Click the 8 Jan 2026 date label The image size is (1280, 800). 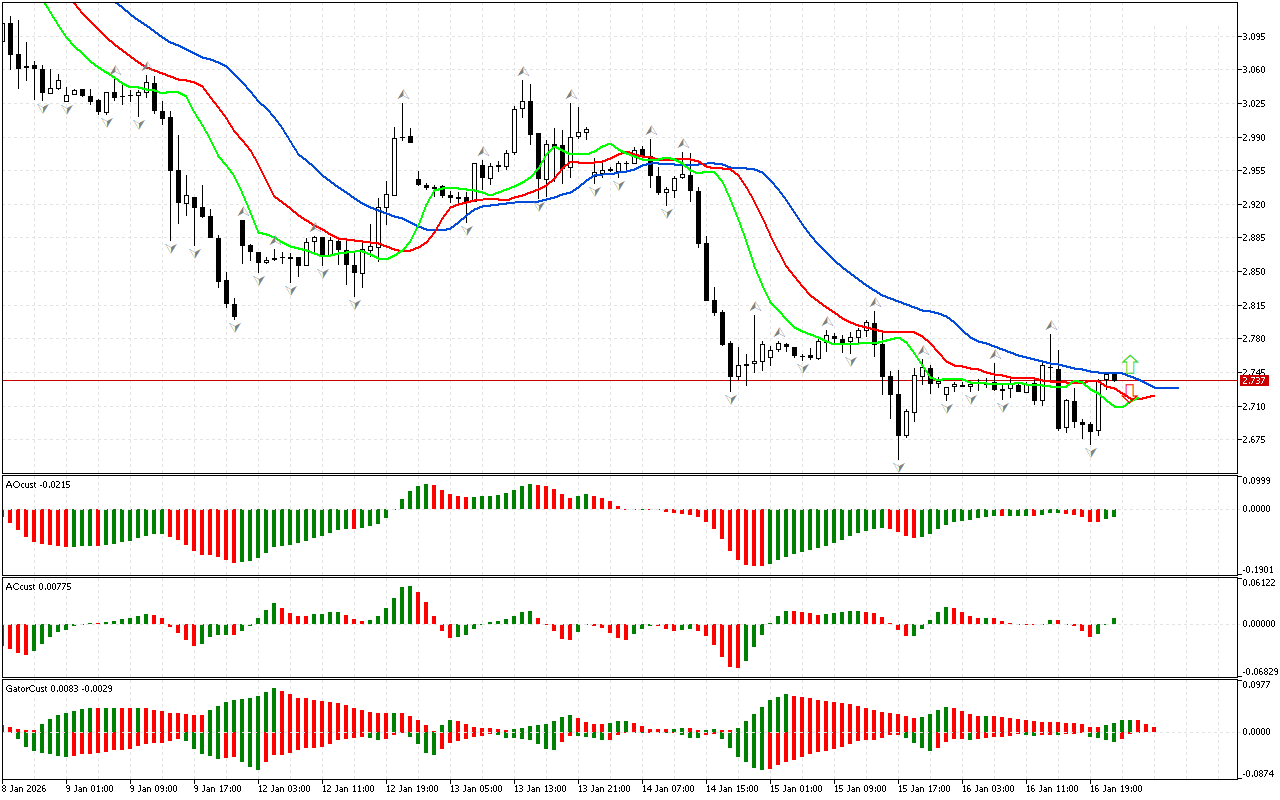coord(24,788)
